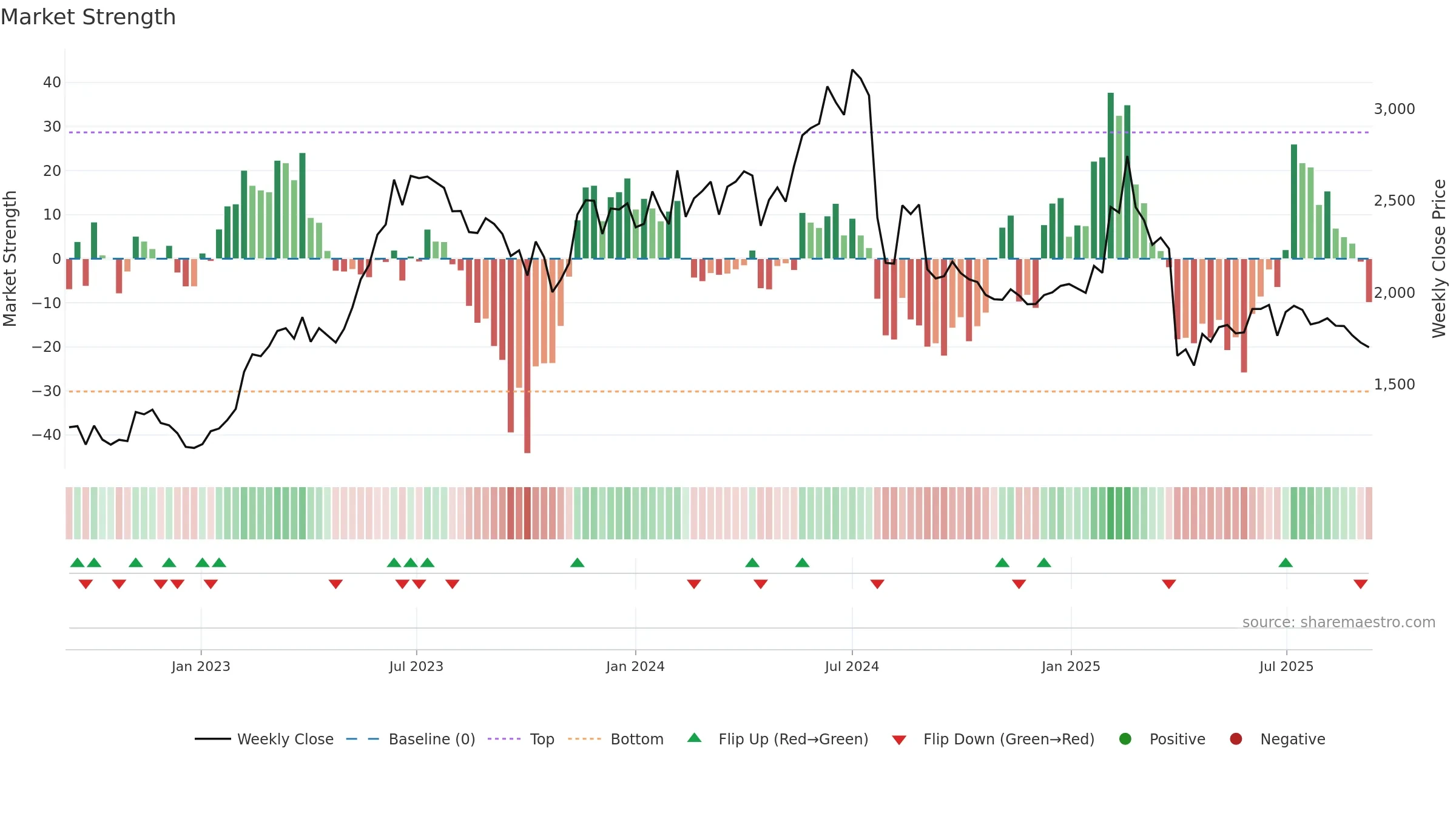Click the dark red Negative circle legend icon
This screenshot has height=819, width=1456.
(x=1236, y=739)
